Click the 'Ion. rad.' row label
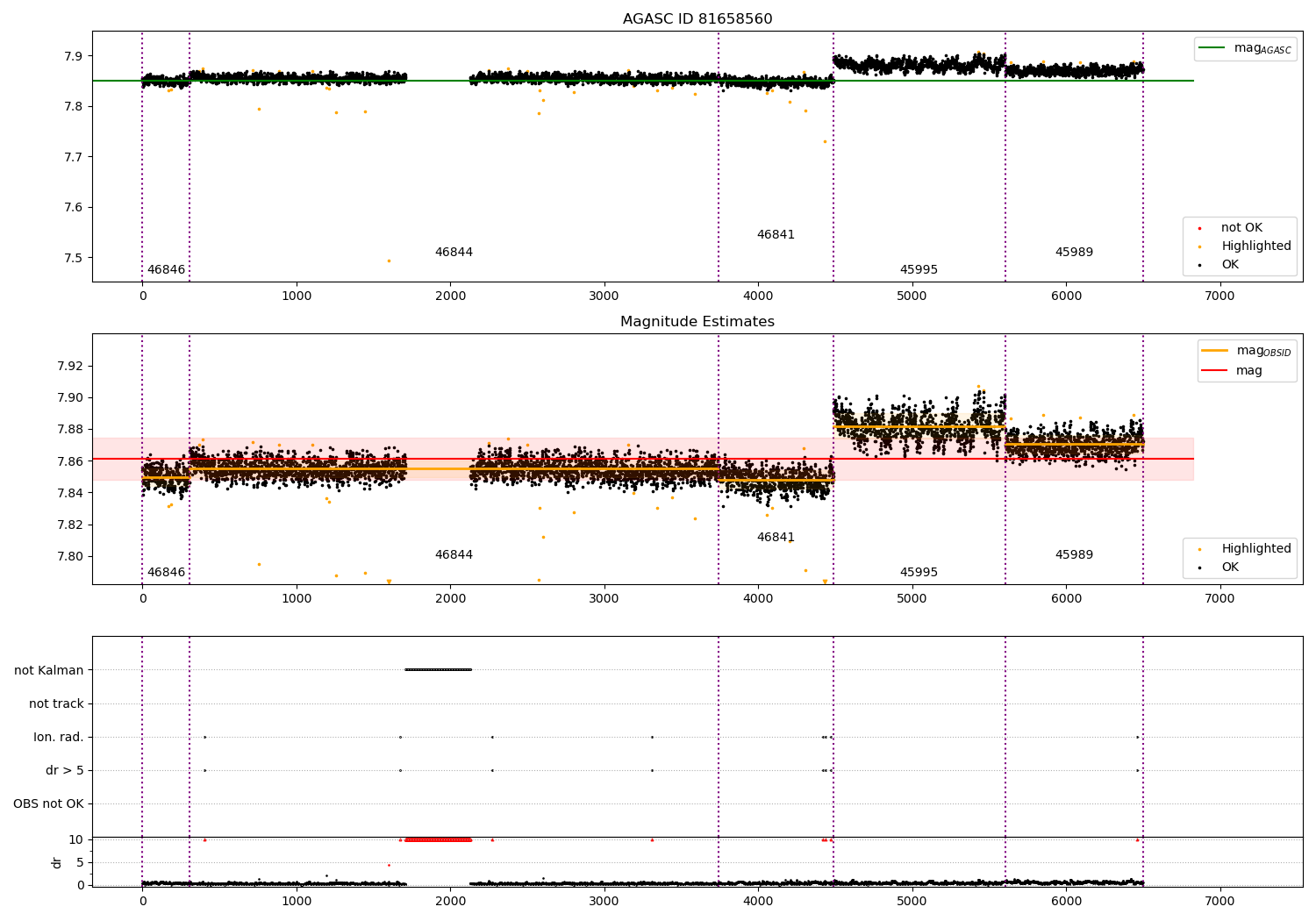This screenshot has height=921, width=1316. [59, 738]
